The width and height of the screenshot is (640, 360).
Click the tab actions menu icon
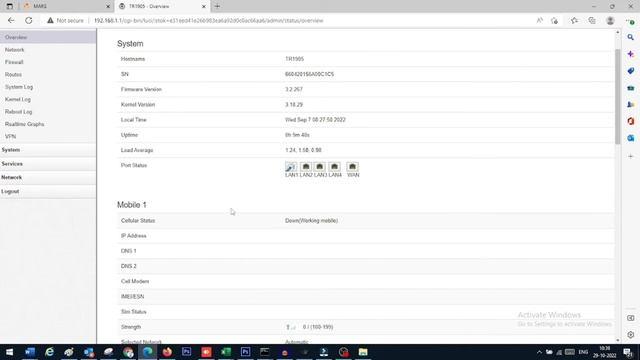tap(9, 6)
